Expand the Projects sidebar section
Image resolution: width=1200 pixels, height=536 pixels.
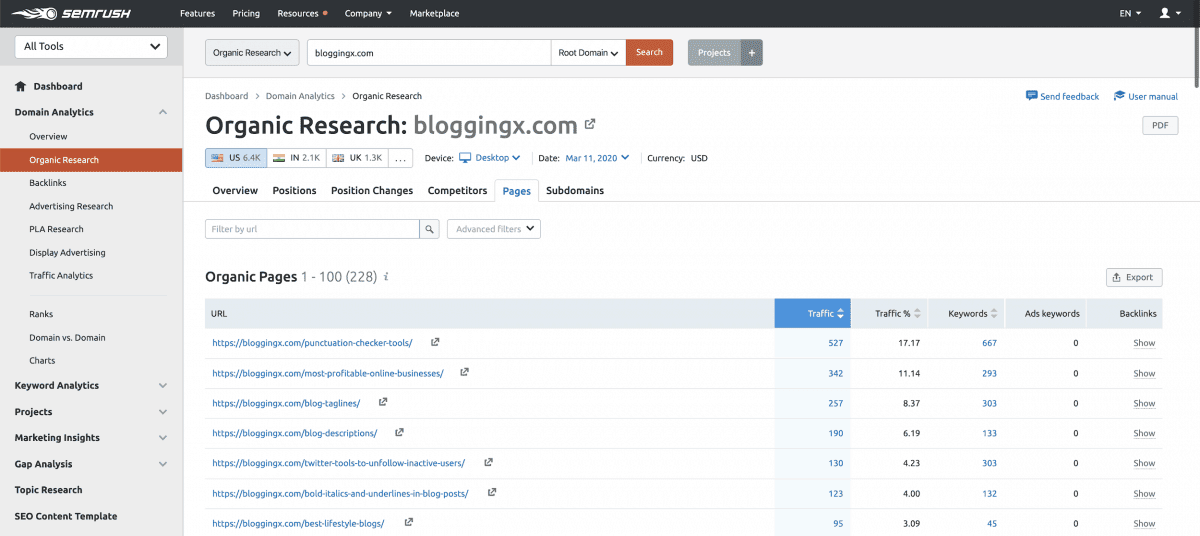(163, 411)
